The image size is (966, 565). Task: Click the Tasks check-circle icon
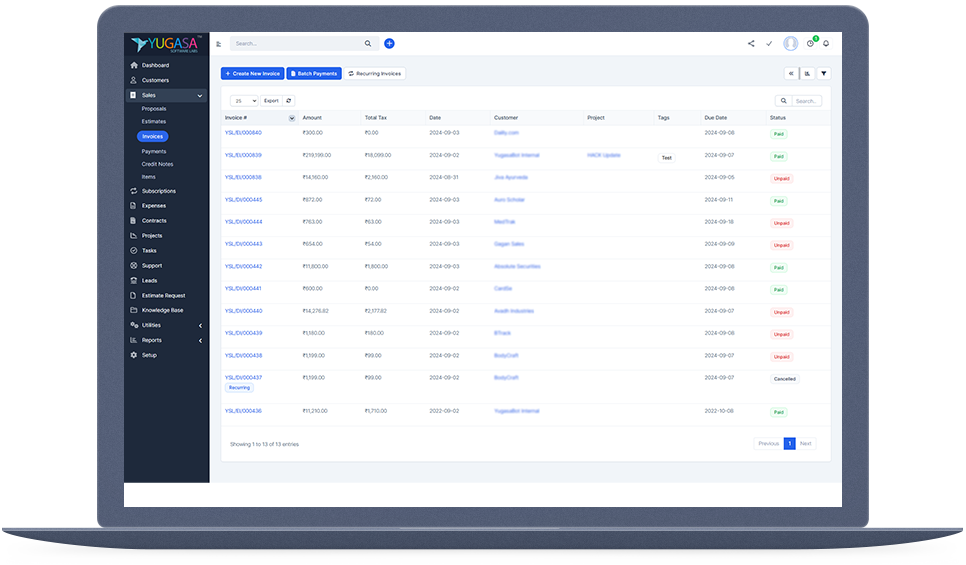pos(134,251)
